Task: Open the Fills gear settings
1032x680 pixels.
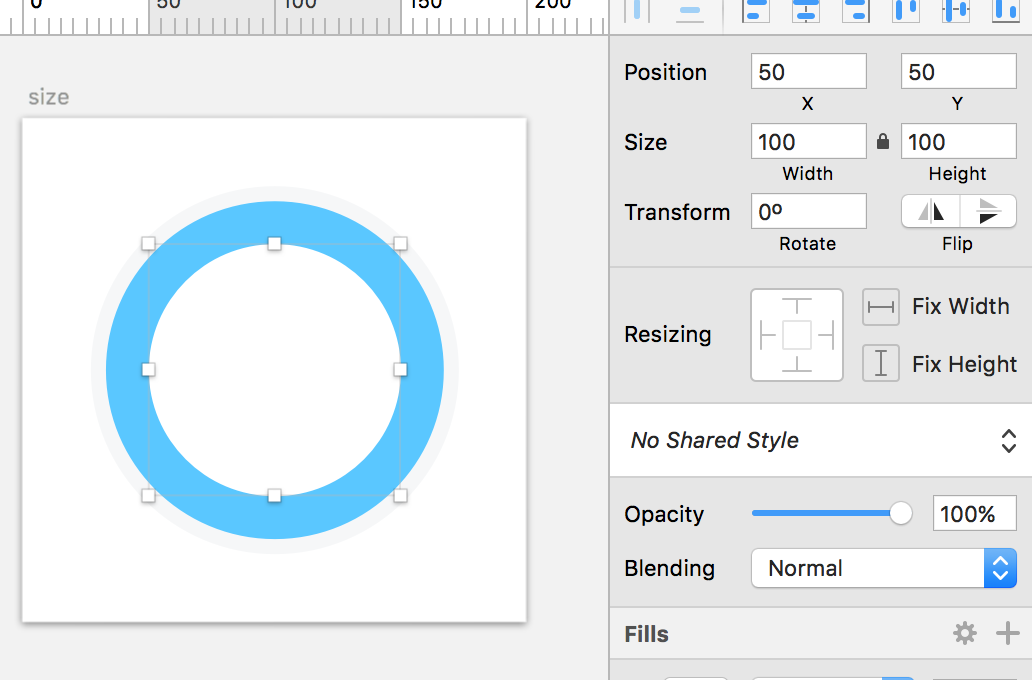Action: click(x=964, y=633)
